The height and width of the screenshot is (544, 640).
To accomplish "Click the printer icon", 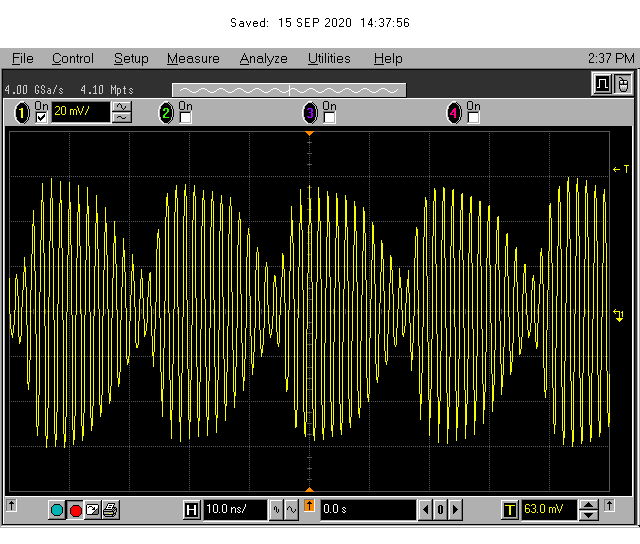I will tap(110, 510).
